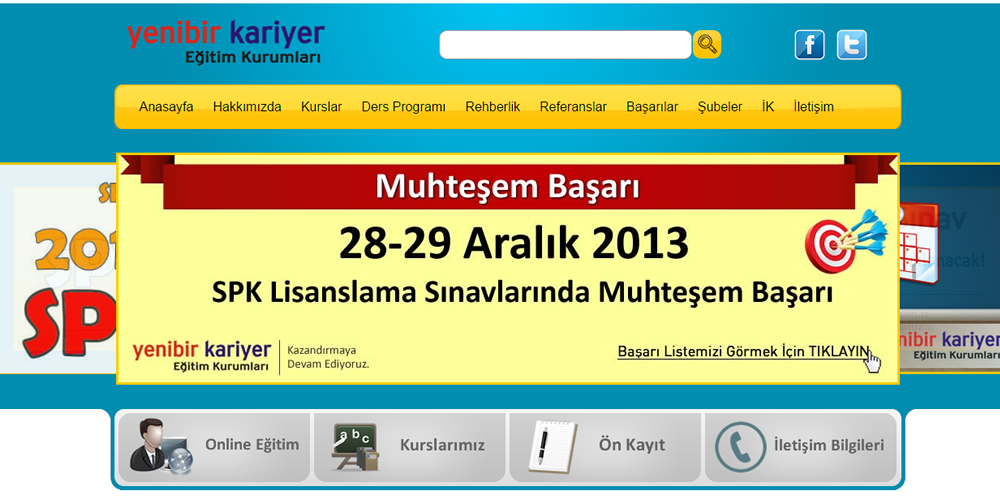This screenshot has height=500, width=1000.
Task: Click the yenibir kariyer header logo
Action: pos(226,42)
